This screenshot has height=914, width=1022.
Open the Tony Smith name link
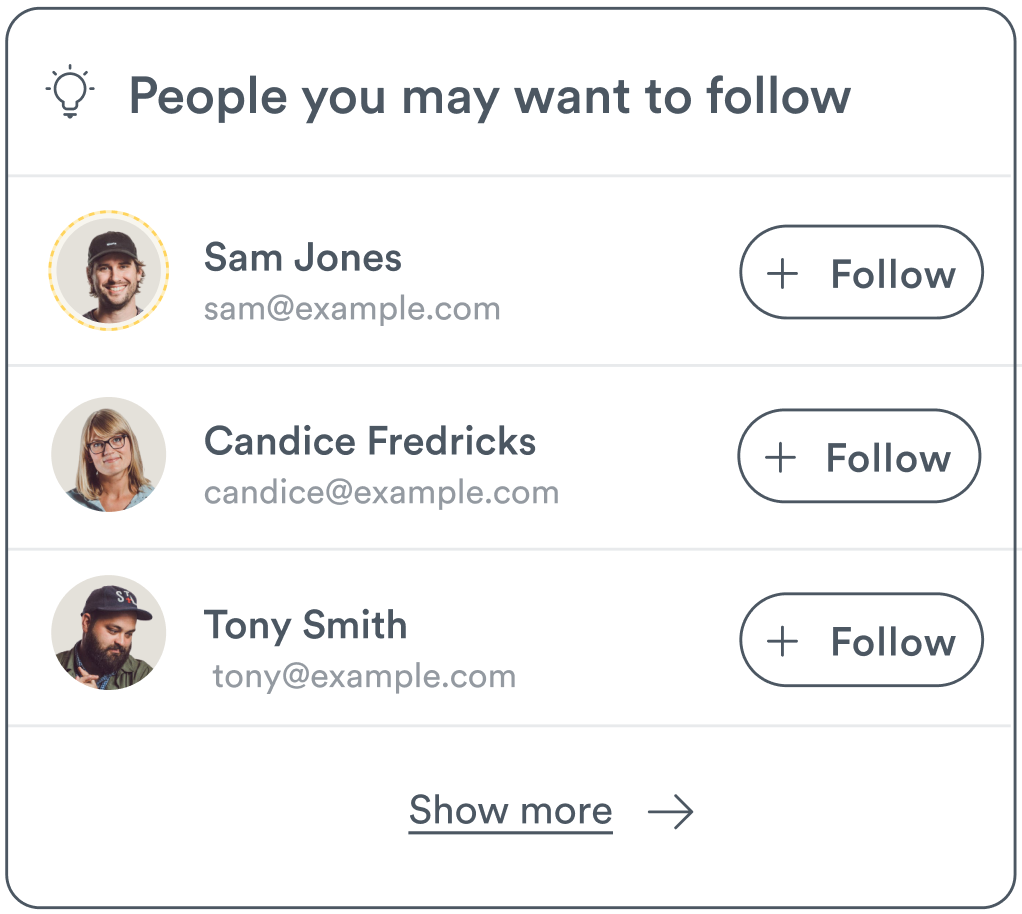[306, 625]
